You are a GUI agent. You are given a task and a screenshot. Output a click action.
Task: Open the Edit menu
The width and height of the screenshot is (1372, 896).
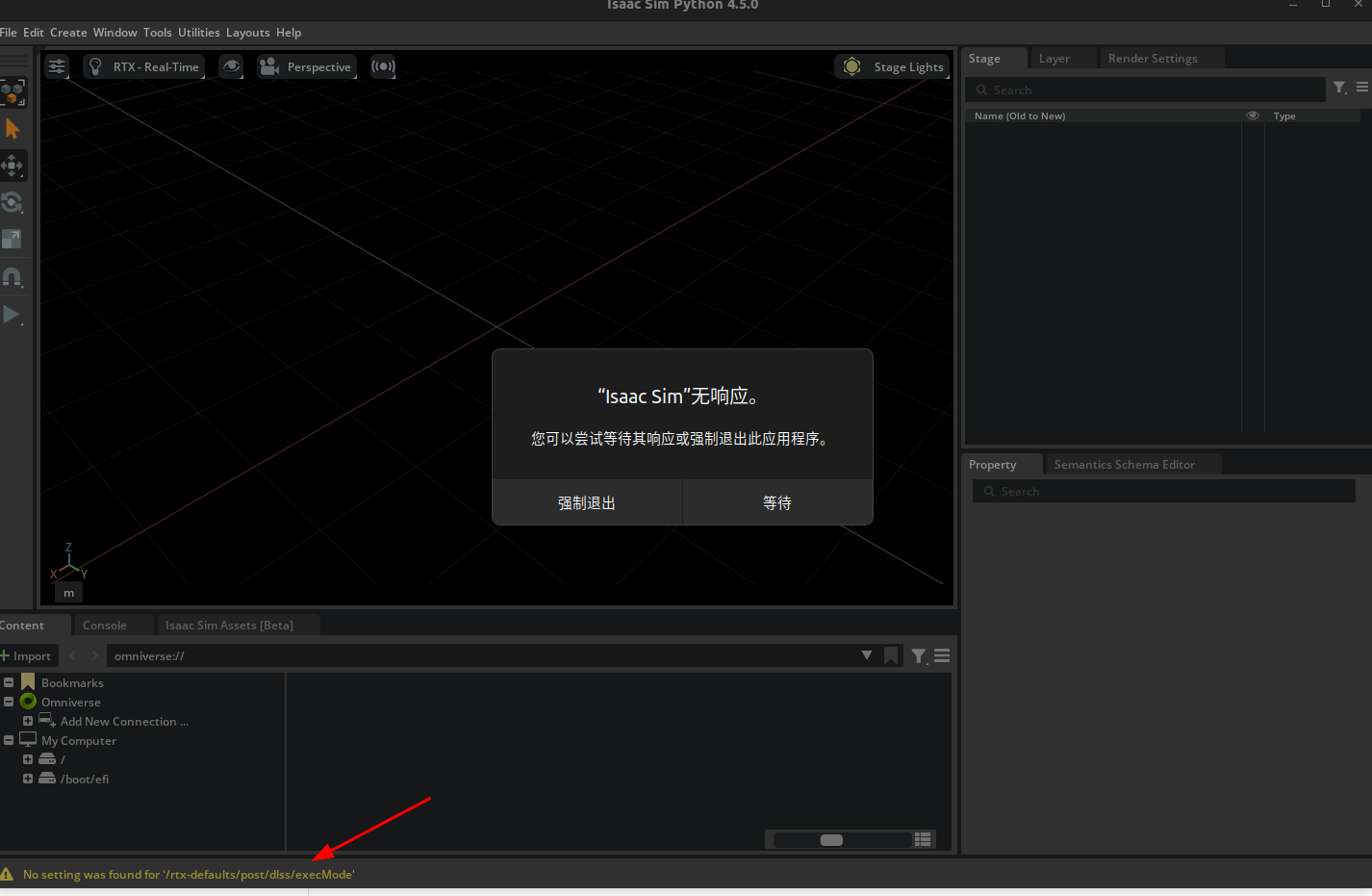pyautogui.click(x=34, y=33)
